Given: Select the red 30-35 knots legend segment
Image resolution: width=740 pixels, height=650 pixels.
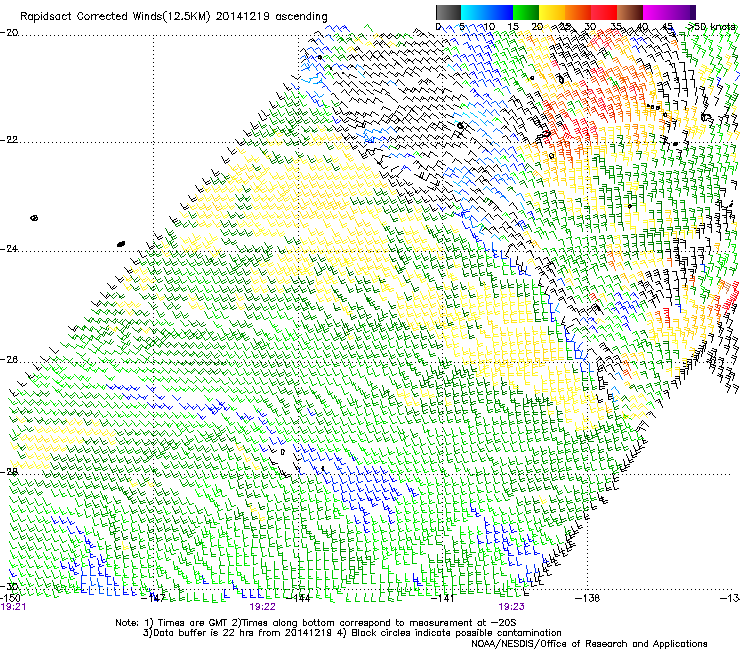Looking at the screenshot, I should click(x=604, y=12).
